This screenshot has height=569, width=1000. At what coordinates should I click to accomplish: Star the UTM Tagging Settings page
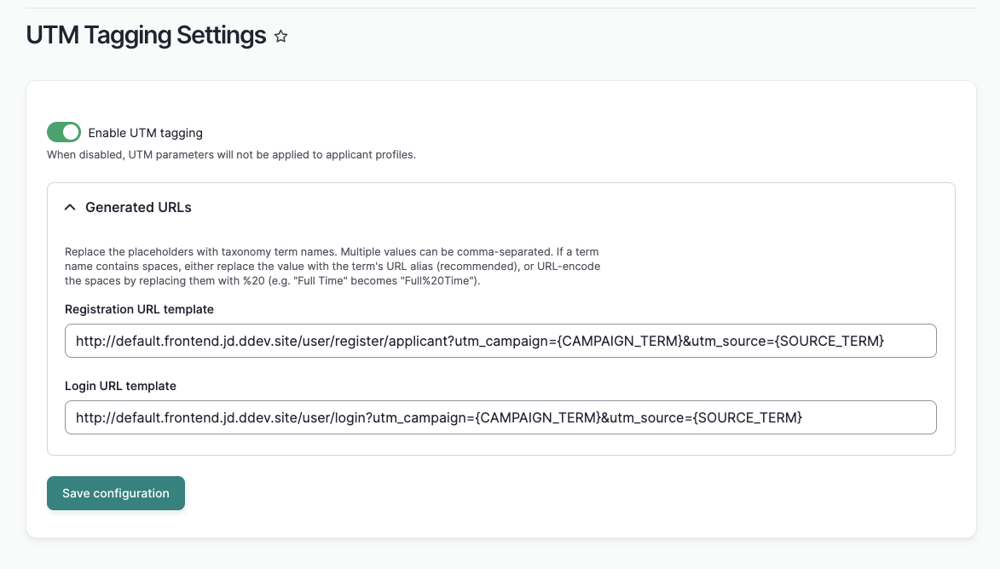[x=281, y=36]
